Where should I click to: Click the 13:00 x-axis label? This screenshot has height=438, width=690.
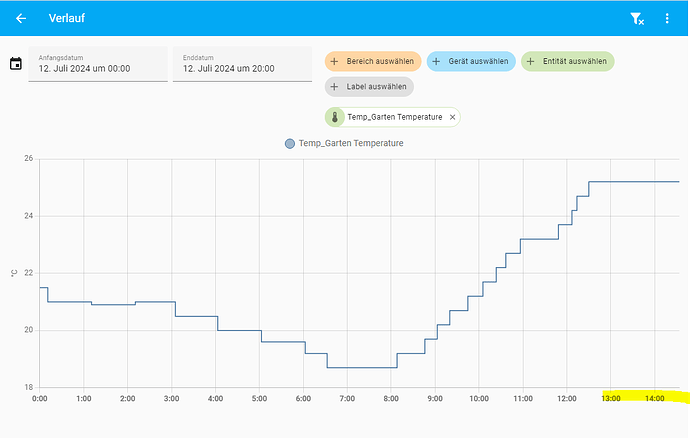[x=611, y=399]
